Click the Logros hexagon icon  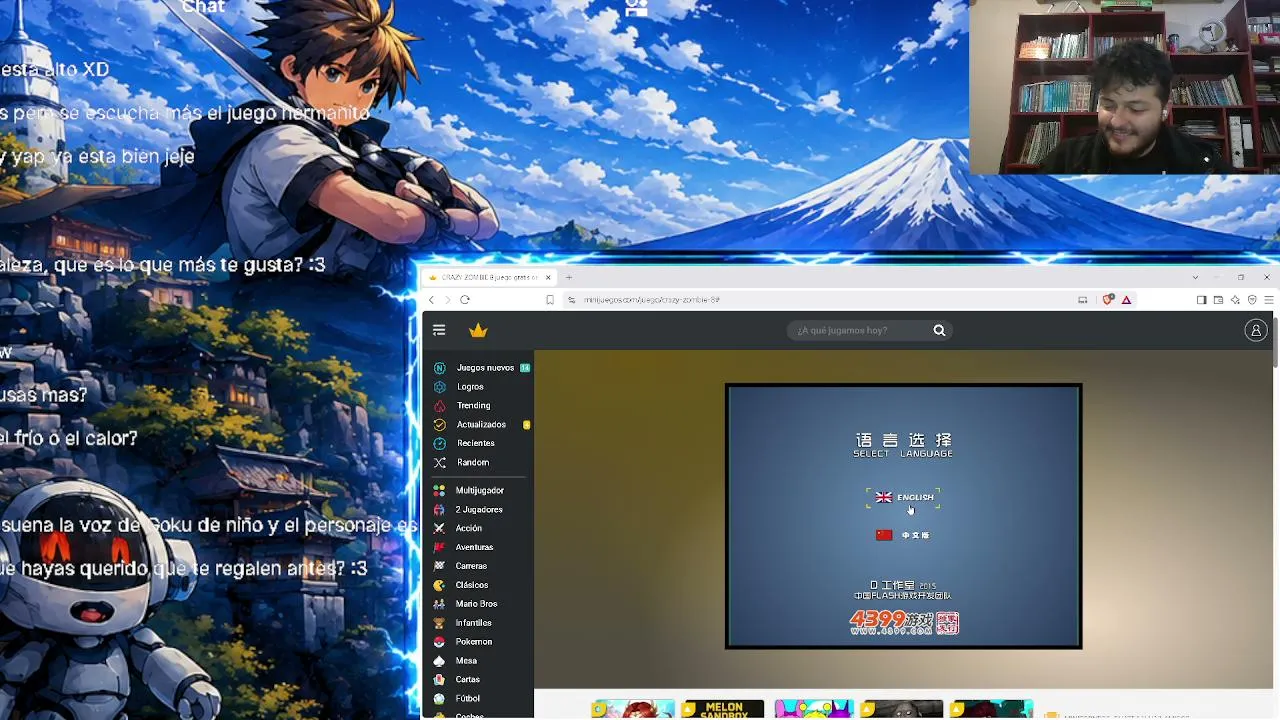[439, 387]
